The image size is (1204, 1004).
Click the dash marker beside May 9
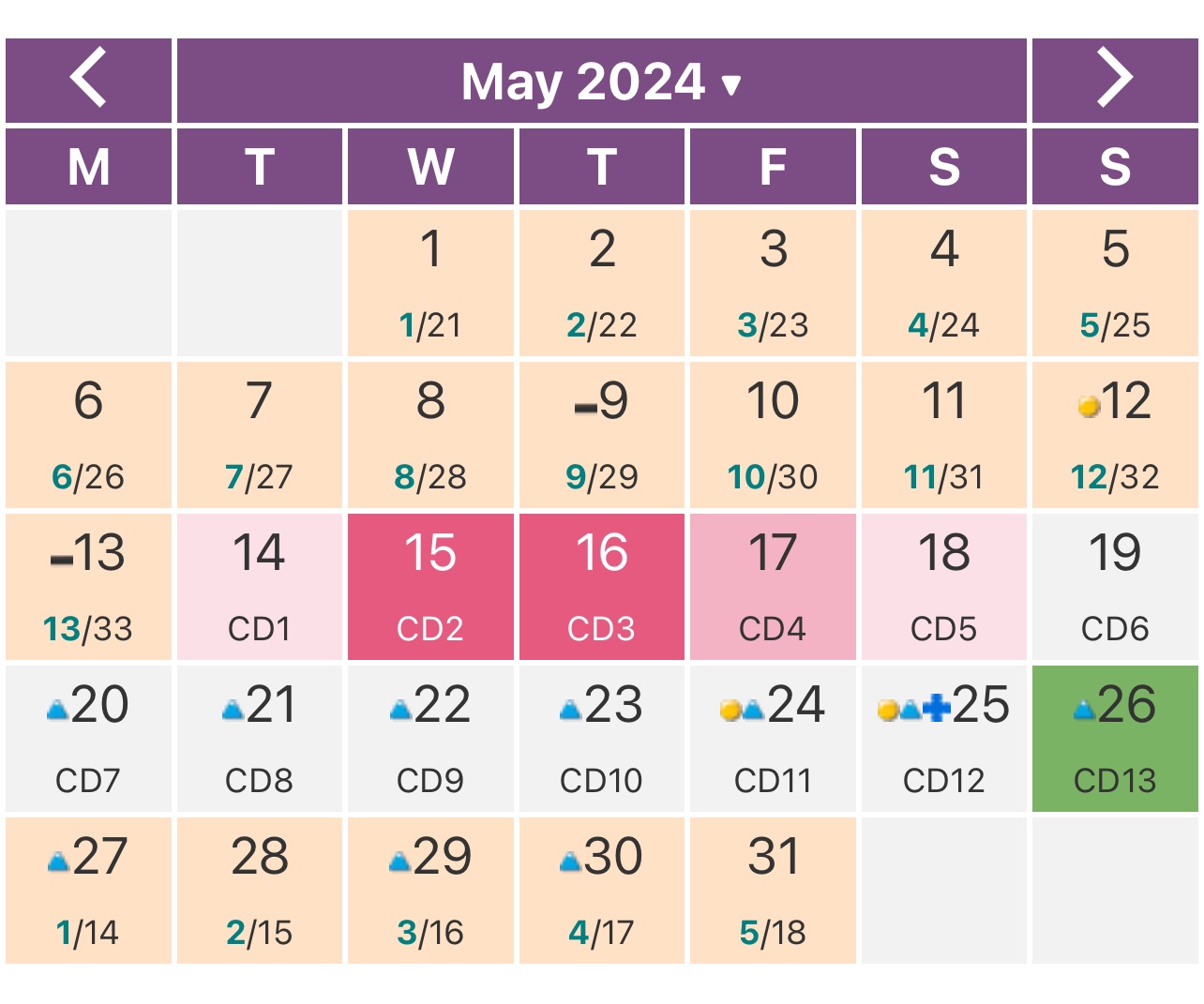(x=585, y=408)
